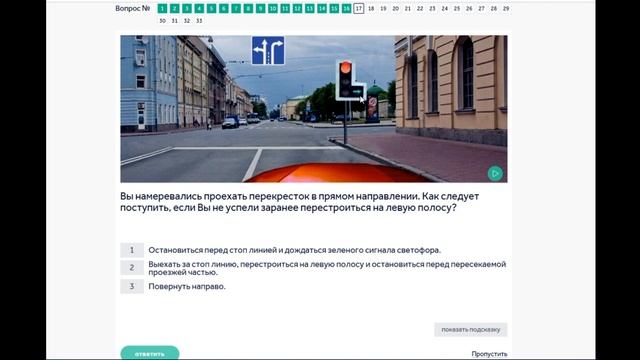Jump to question 32
Image resolution: width=640 pixels, height=360 pixels.
pyautogui.click(x=187, y=21)
